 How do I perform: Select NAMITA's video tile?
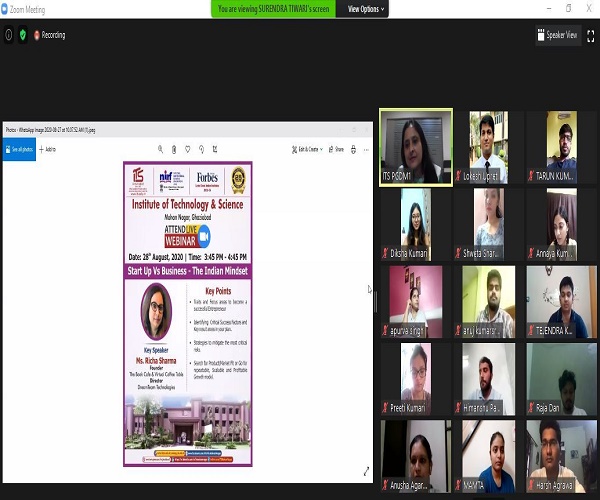click(488, 456)
